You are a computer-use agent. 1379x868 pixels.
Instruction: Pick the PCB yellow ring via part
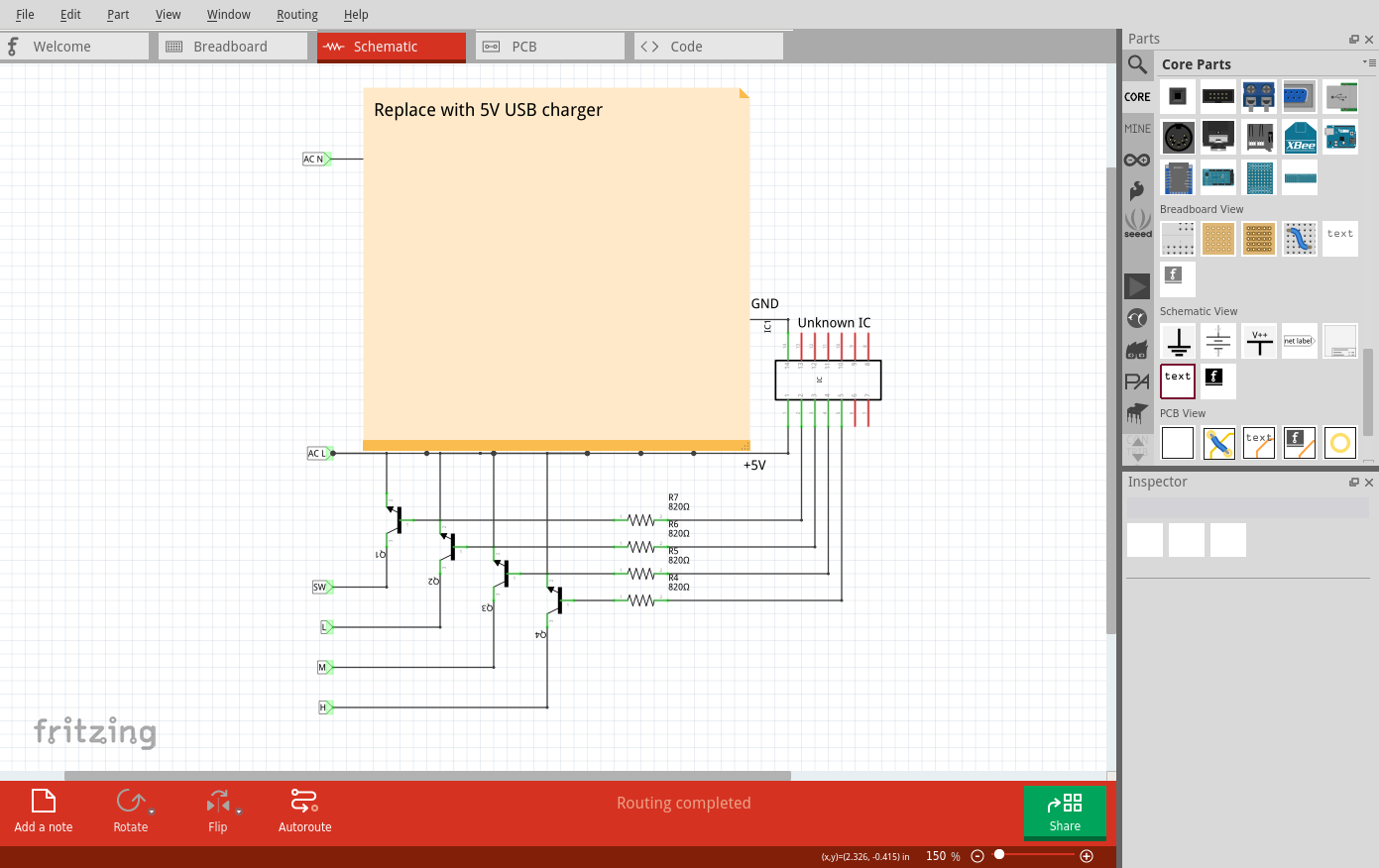(1340, 443)
